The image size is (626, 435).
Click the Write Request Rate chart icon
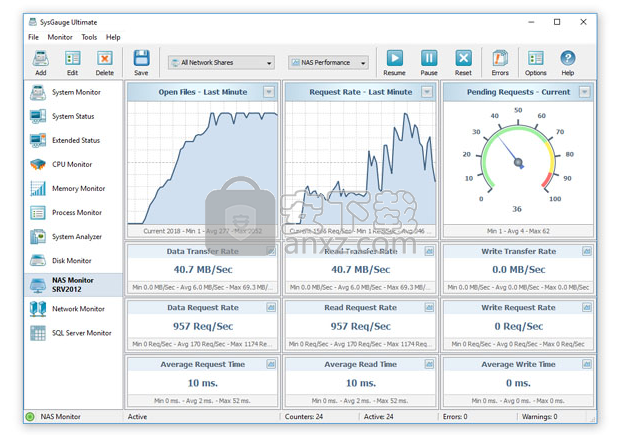pos(586,307)
